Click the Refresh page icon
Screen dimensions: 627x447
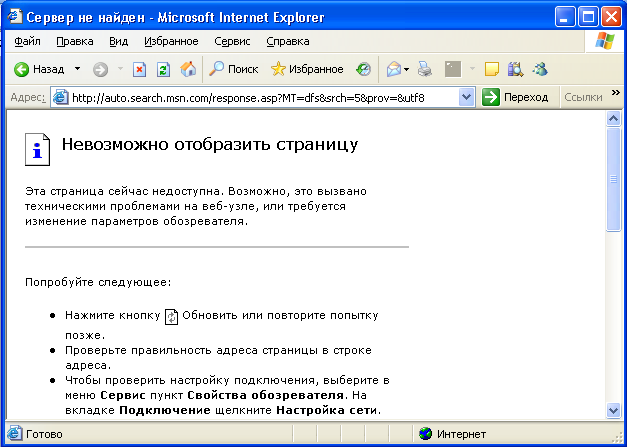point(163,70)
